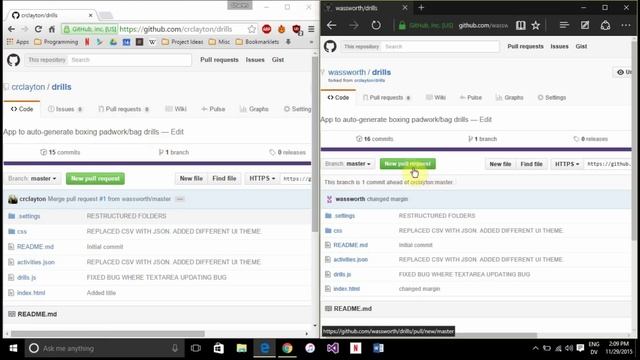The height and width of the screenshot is (360, 640).
Task: Click New pull request in Chrome window
Action: pos(95,178)
